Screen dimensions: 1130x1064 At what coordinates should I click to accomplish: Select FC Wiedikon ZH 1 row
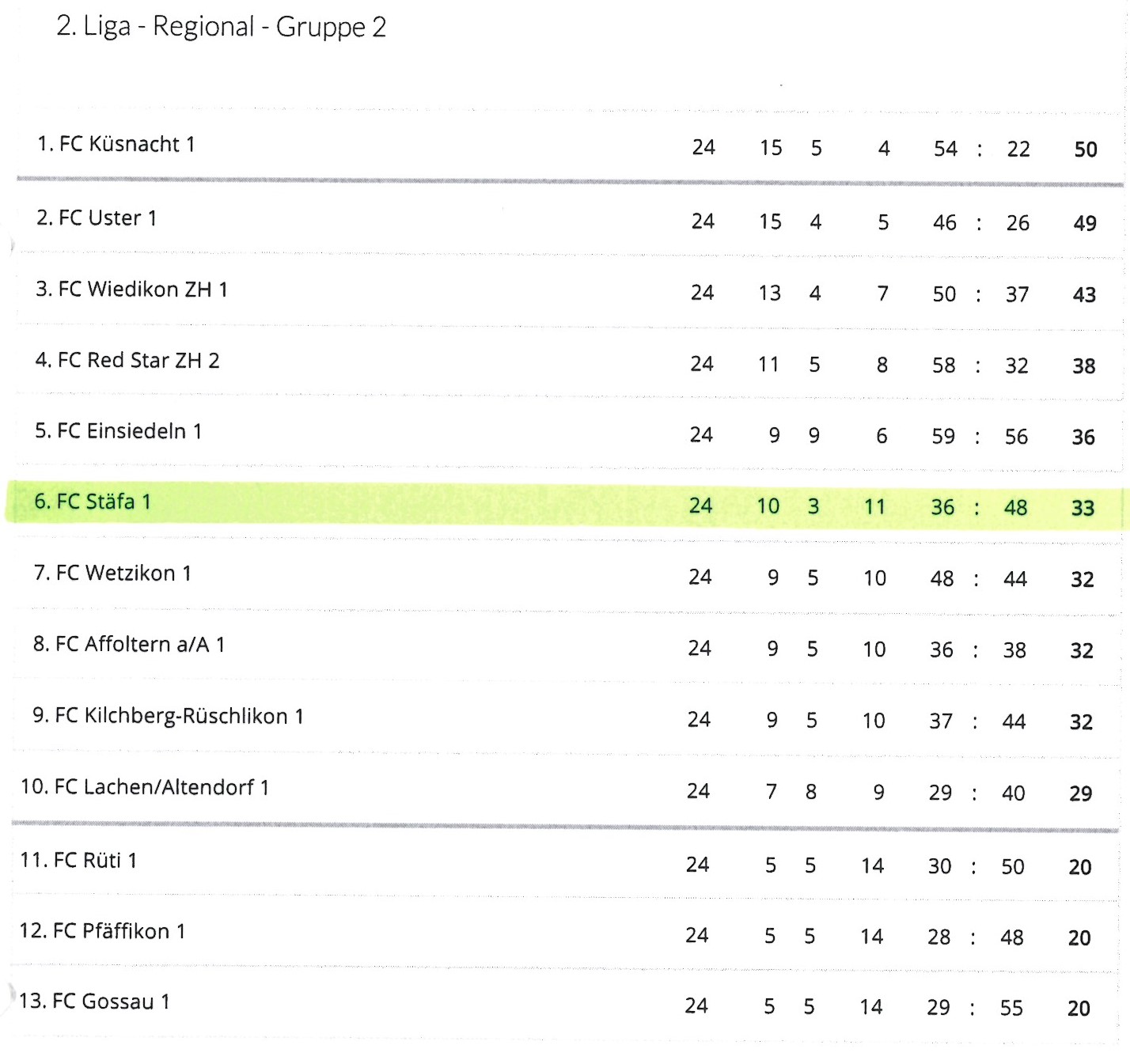(x=571, y=290)
